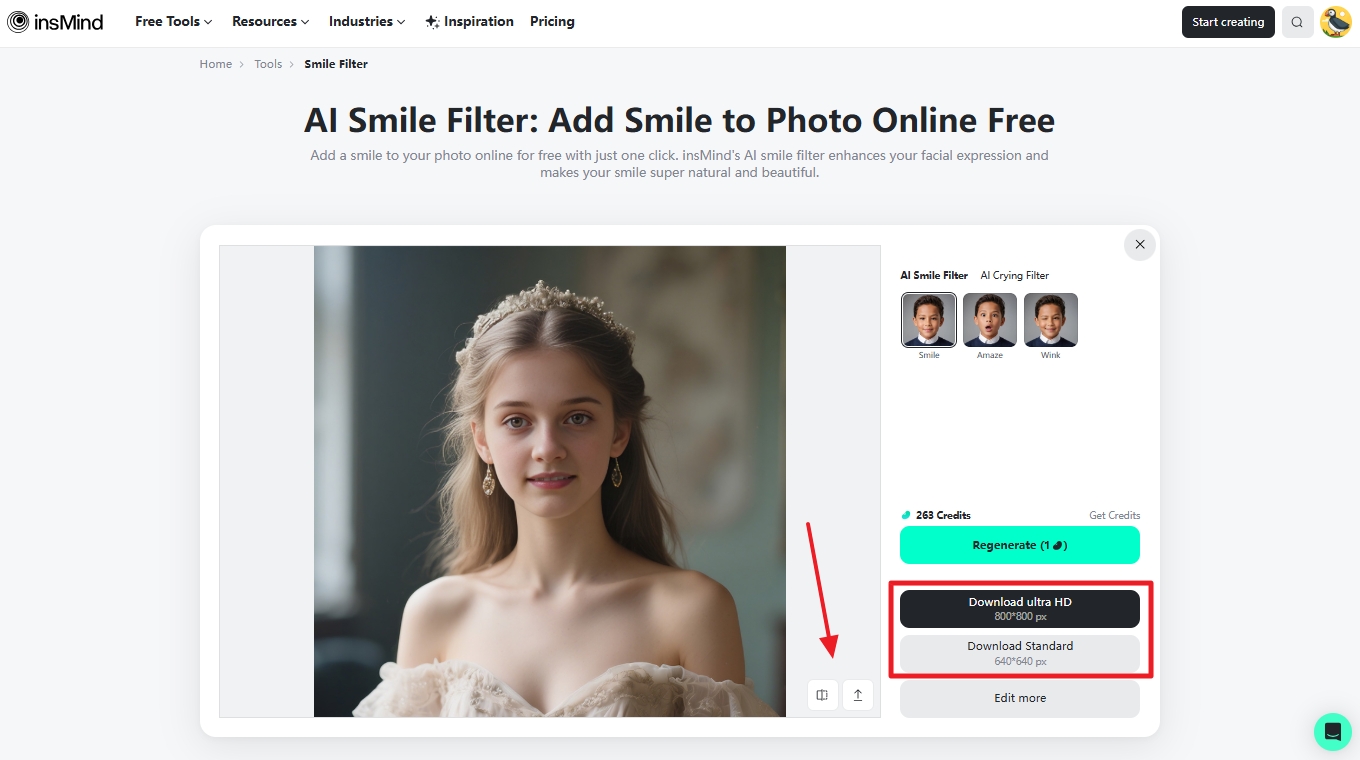The width and height of the screenshot is (1360, 760).
Task: Switch to AI Crying Filter tab
Action: click(x=1014, y=275)
